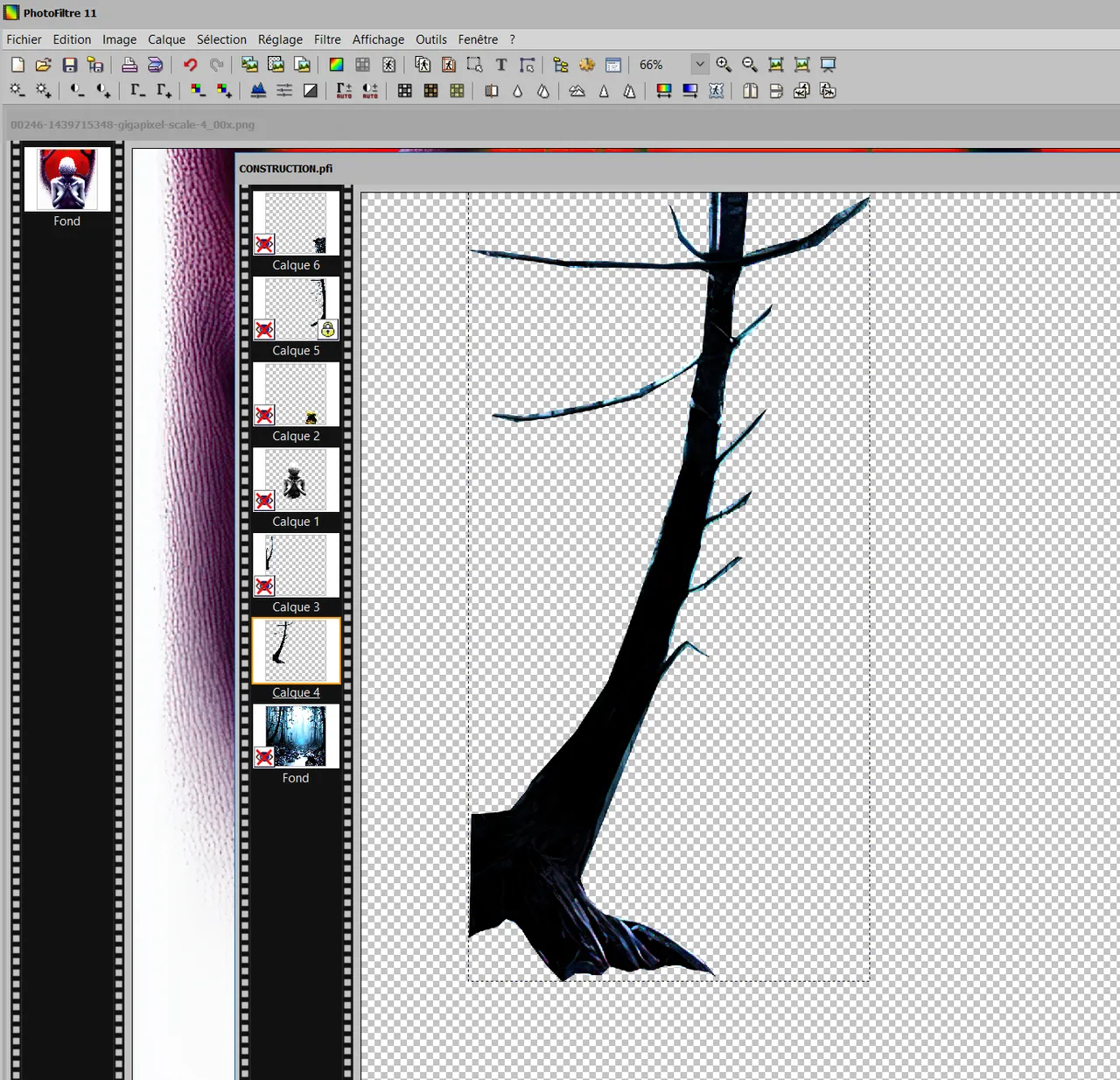
Task: Click the Histogram levels icon
Action: coord(258,90)
